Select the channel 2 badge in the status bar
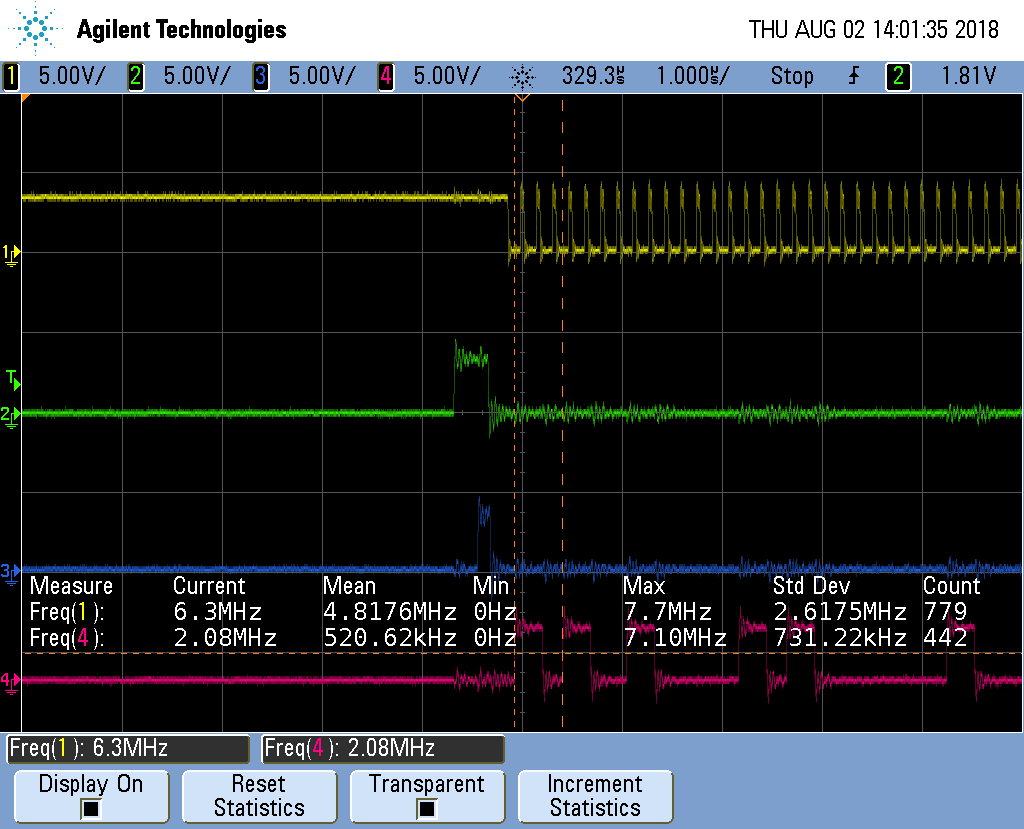Viewport: 1024px width, 829px height. pos(135,76)
